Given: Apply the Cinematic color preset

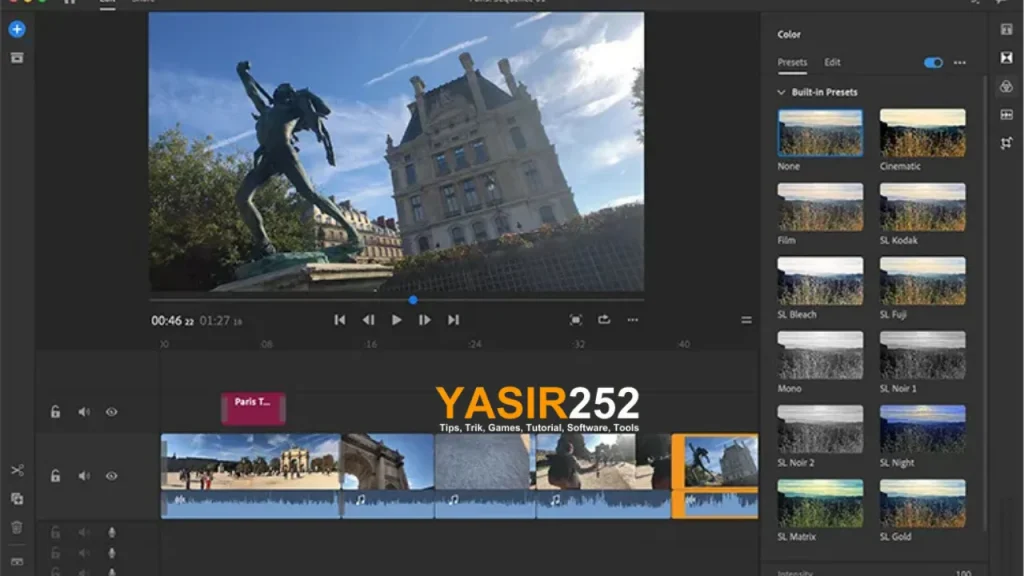Looking at the screenshot, I should (922, 133).
